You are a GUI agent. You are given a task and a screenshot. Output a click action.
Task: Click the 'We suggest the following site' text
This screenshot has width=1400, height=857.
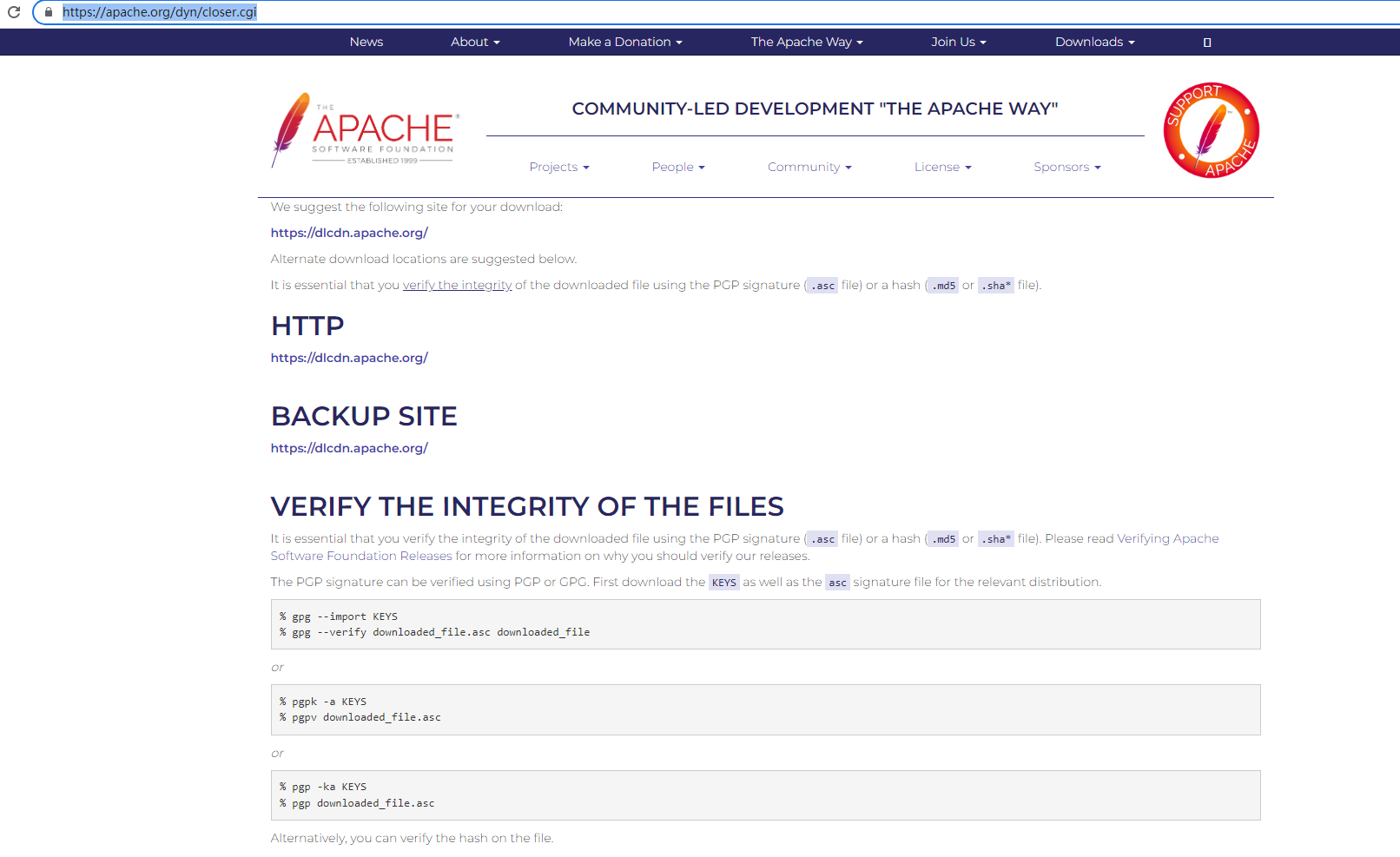point(417,207)
